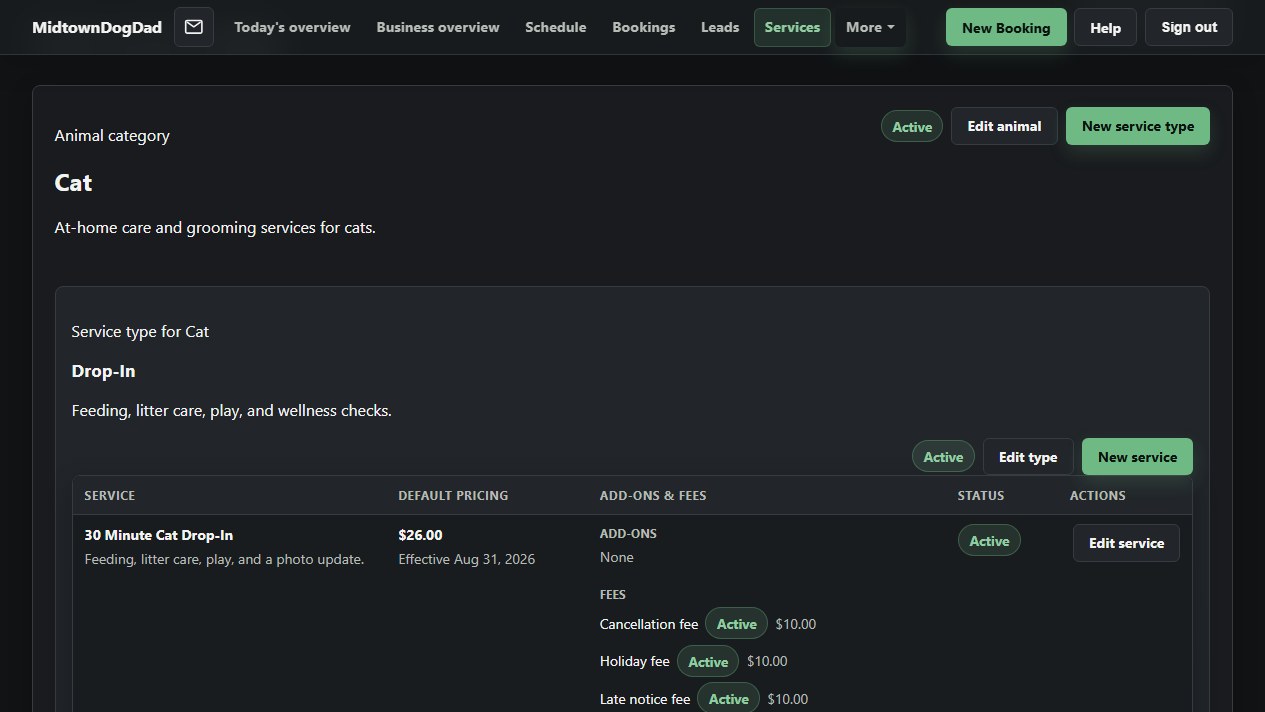Click 'Effective Aug 31, 2026' date text
This screenshot has width=1265, height=712.
[x=466, y=559]
